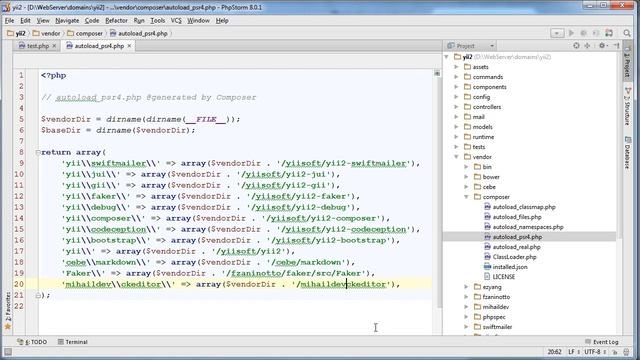Image resolution: width=640 pixels, height=360 pixels.
Task: Open the Tools menu
Action: (x=158, y=20)
